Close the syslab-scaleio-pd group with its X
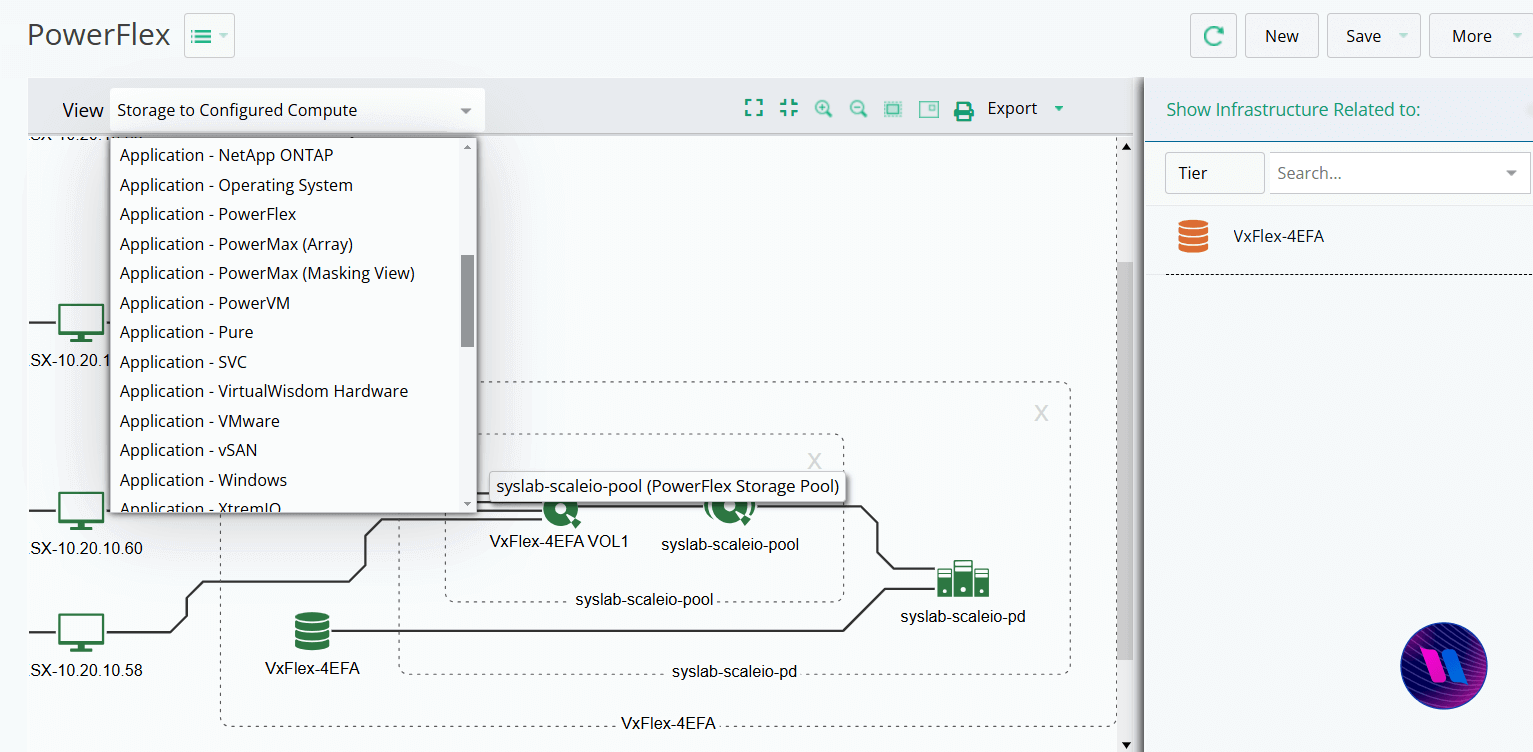1533x752 pixels. [x=1041, y=413]
